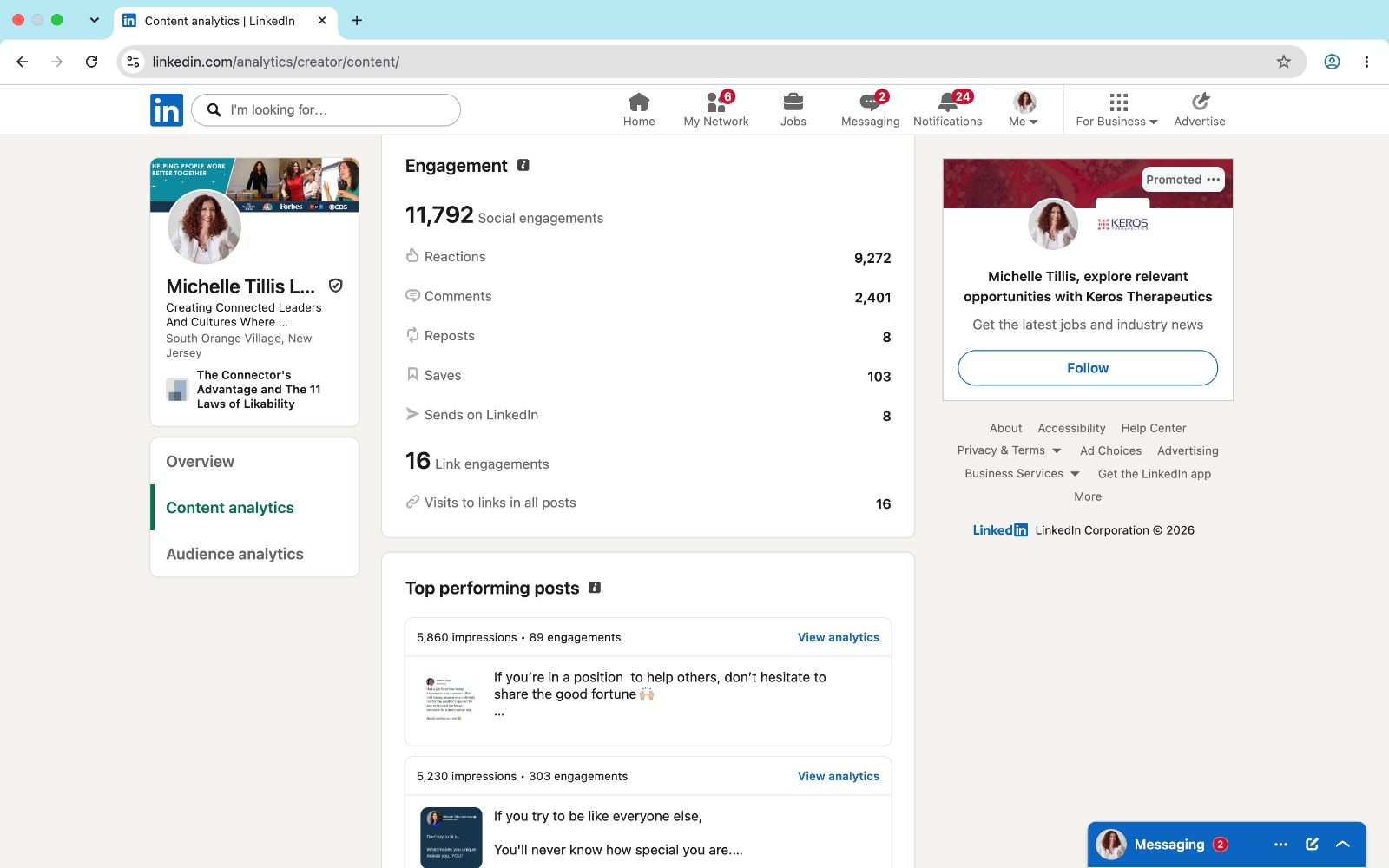The height and width of the screenshot is (868, 1389).
Task: Open thumbnail of 'like everyone else' post
Action: pos(451,837)
